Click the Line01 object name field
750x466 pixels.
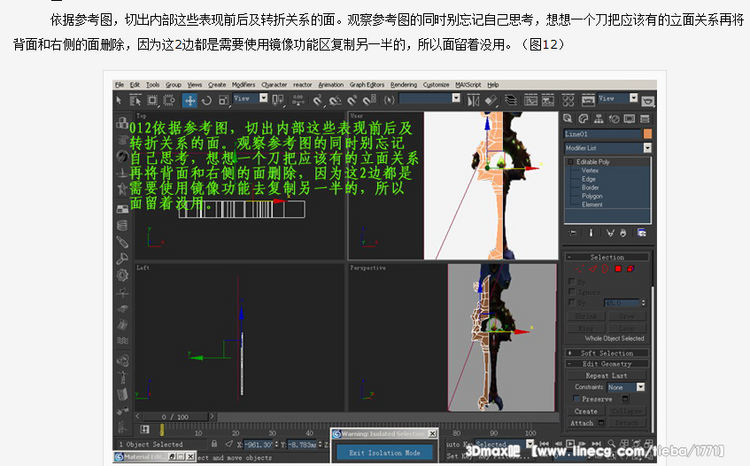tap(603, 134)
